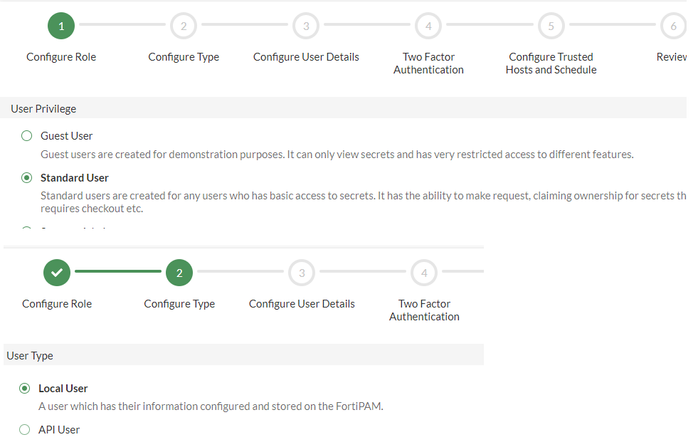Click the lower Configure User Details label

click(x=301, y=304)
